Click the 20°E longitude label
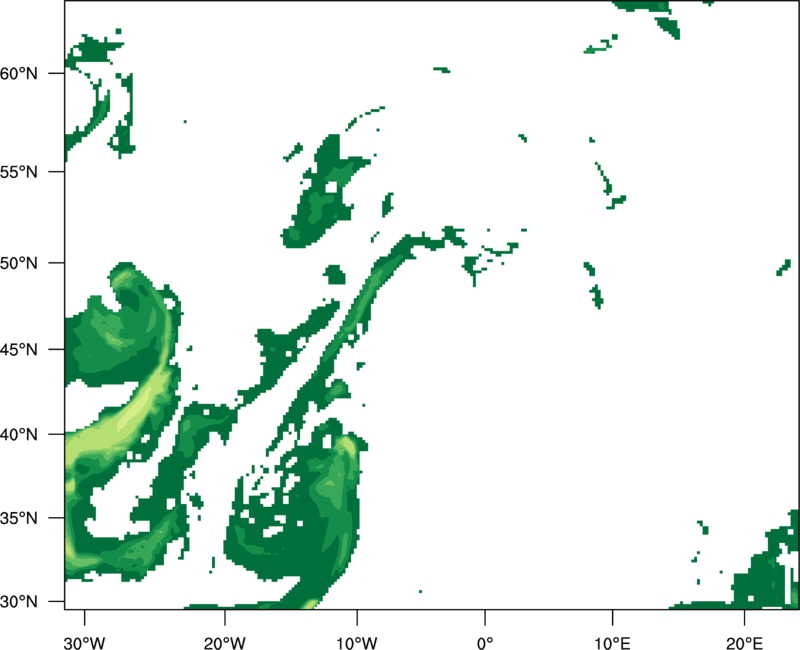 click(744, 643)
